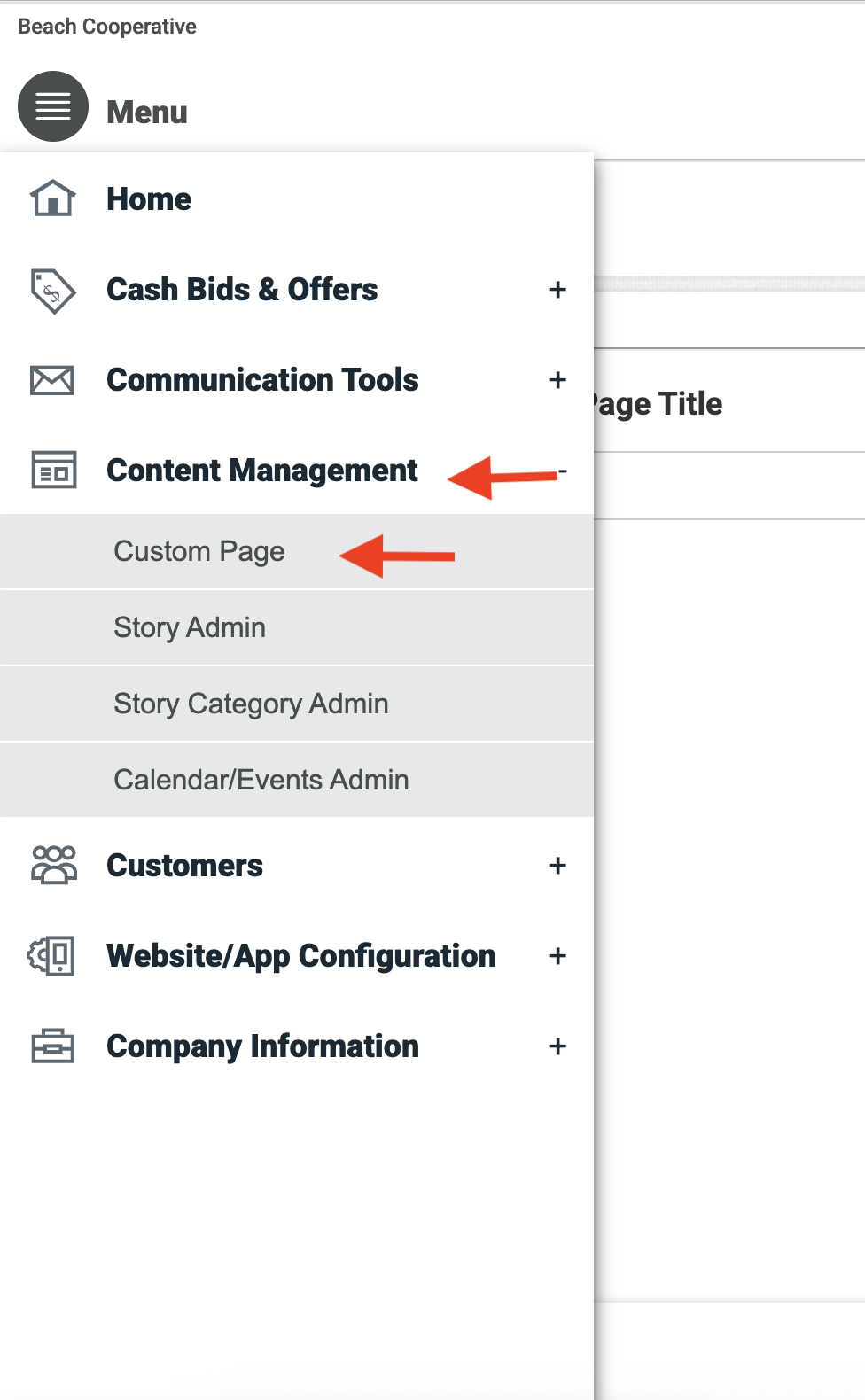Collapse Content Management minus sign
865x1400 pixels.
pyautogui.click(x=563, y=471)
